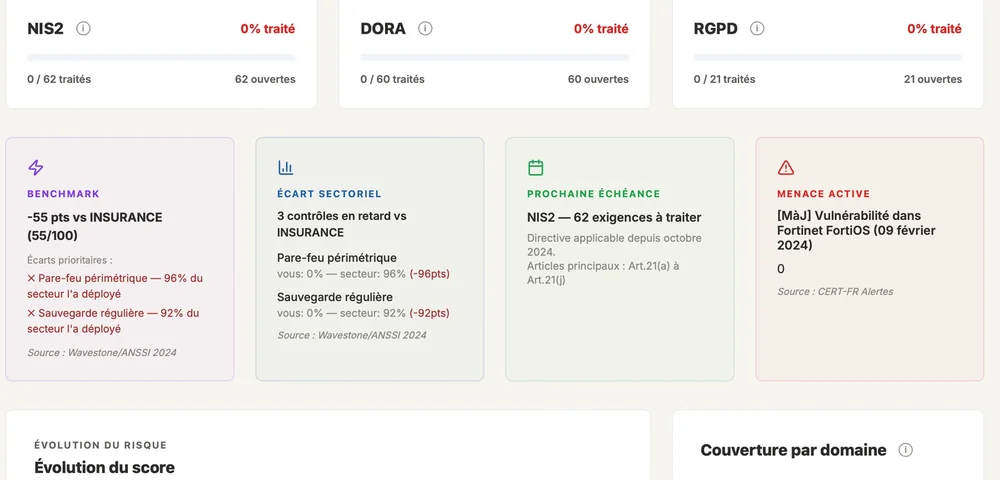This screenshot has height=480, width=1000.
Task: Select the NIS2 card title
Action: [x=45, y=29]
